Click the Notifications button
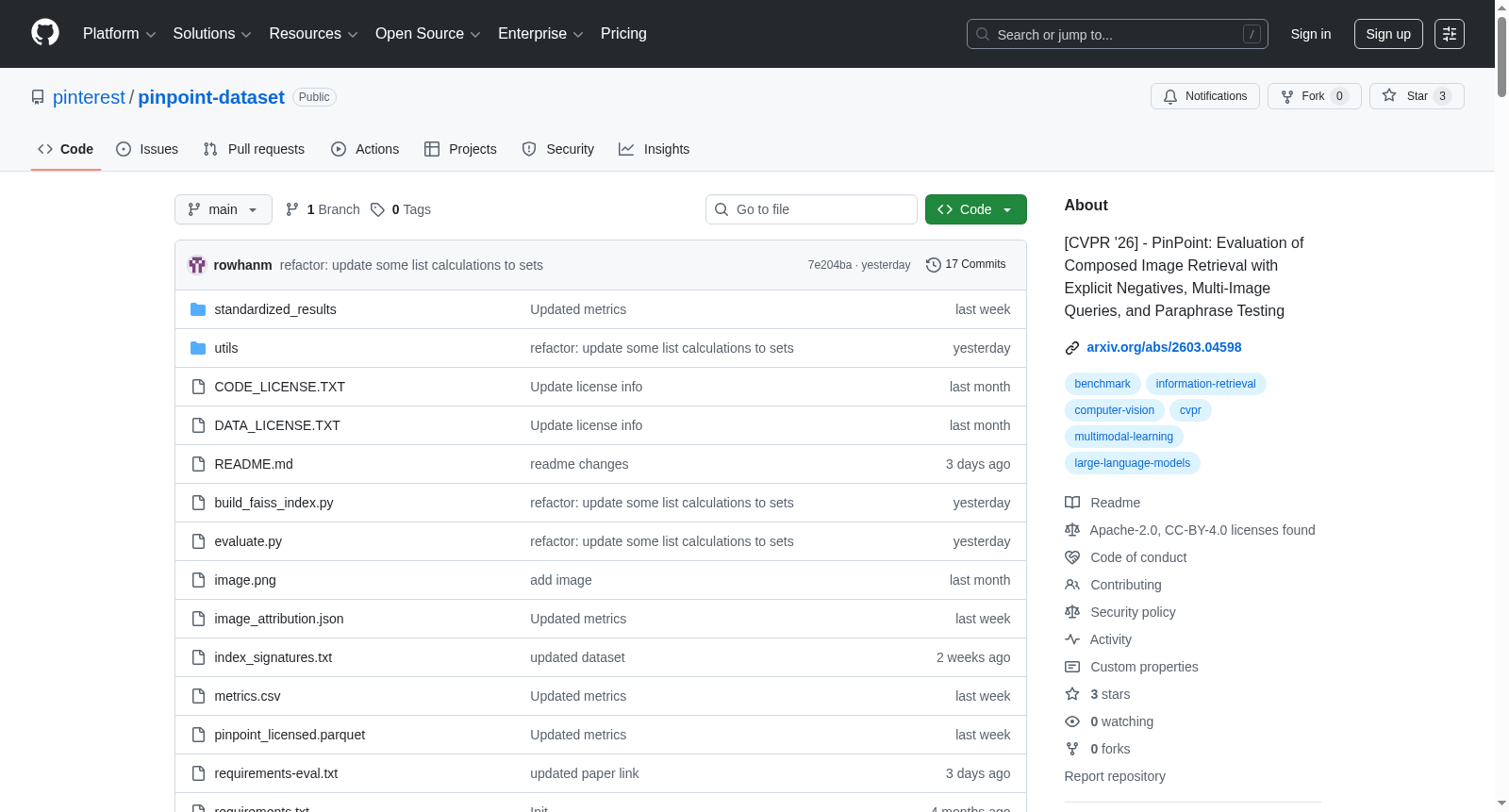1509x812 pixels. pos(1205,96)
